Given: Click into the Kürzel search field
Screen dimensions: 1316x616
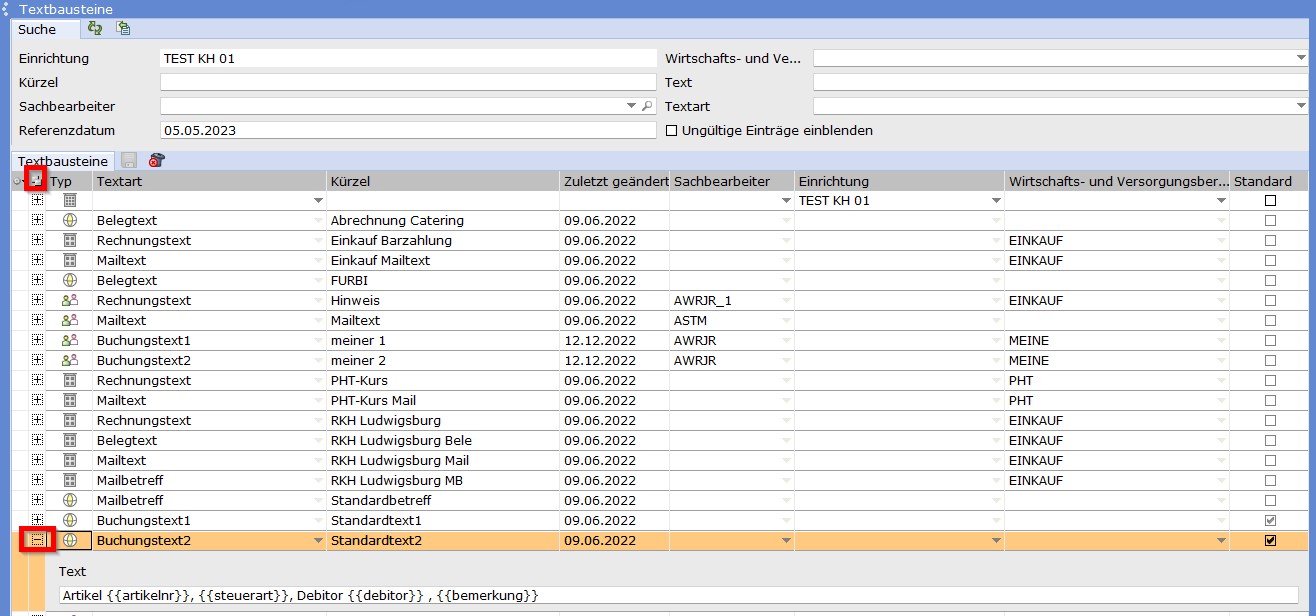Looking at the screenshot, I should point(408,82).
